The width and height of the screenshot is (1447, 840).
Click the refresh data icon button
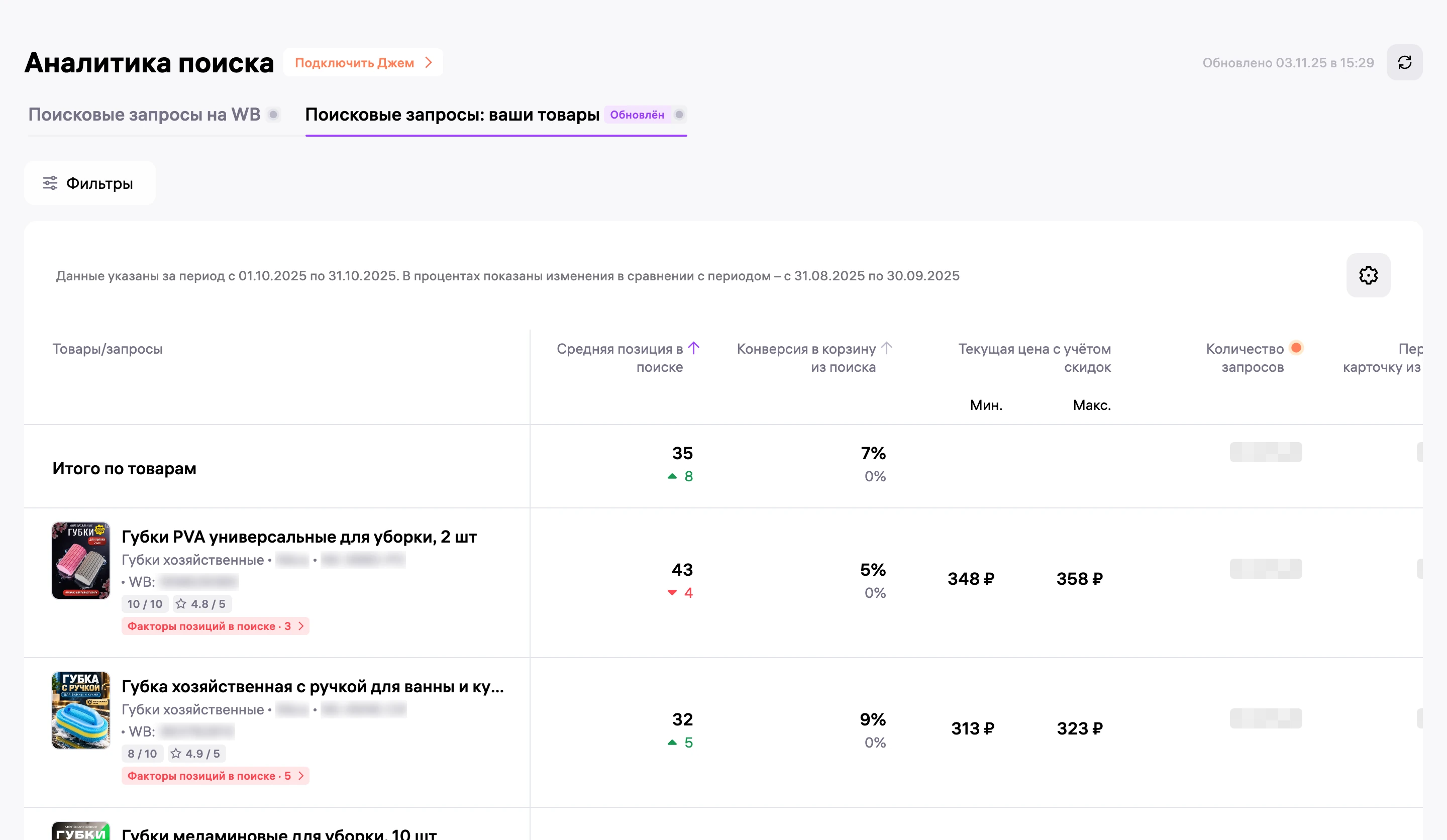[1404, 63]
